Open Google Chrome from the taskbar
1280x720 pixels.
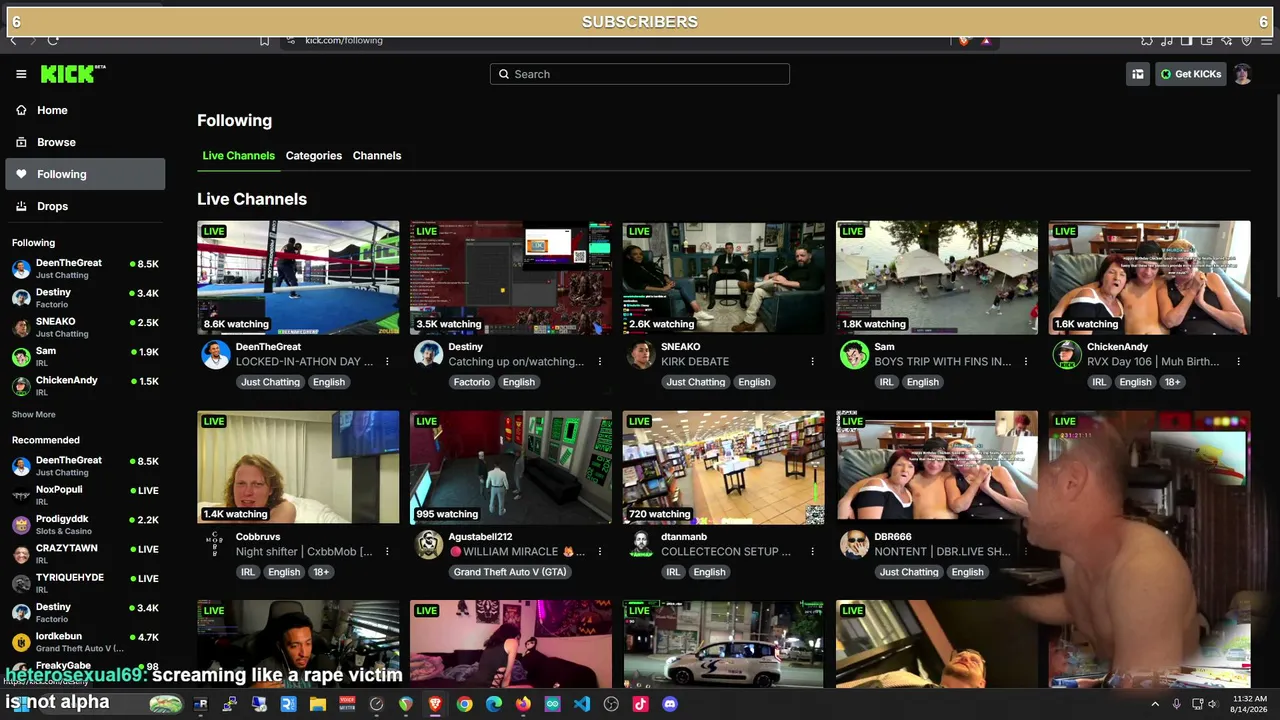464,704
